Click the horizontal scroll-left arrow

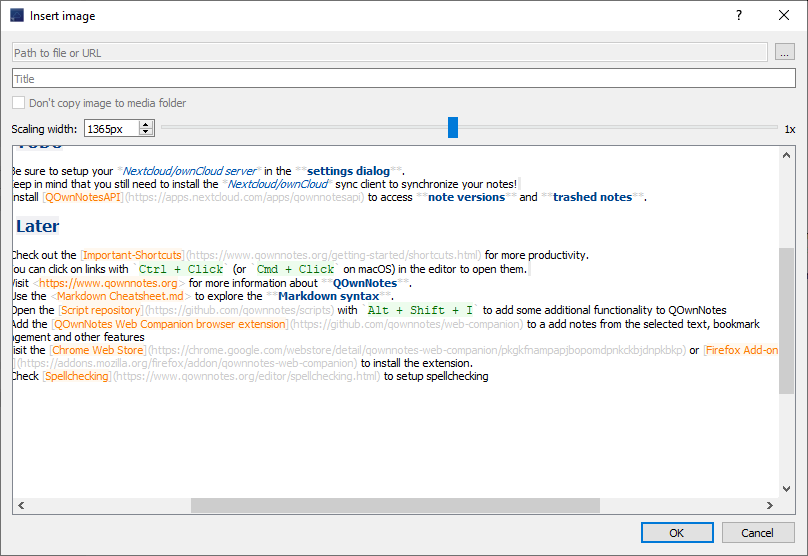coord(21,506)
